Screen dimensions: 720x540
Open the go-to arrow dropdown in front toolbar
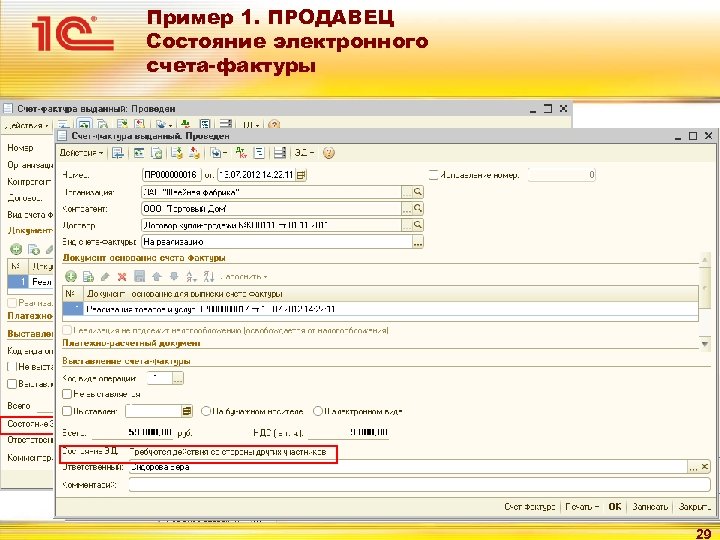tap(219, 153)
